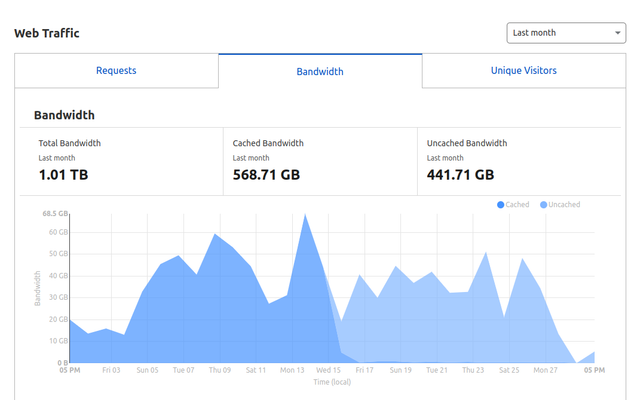
Task: Click the Time (local) axis title
Action: [x=332, y=382]
